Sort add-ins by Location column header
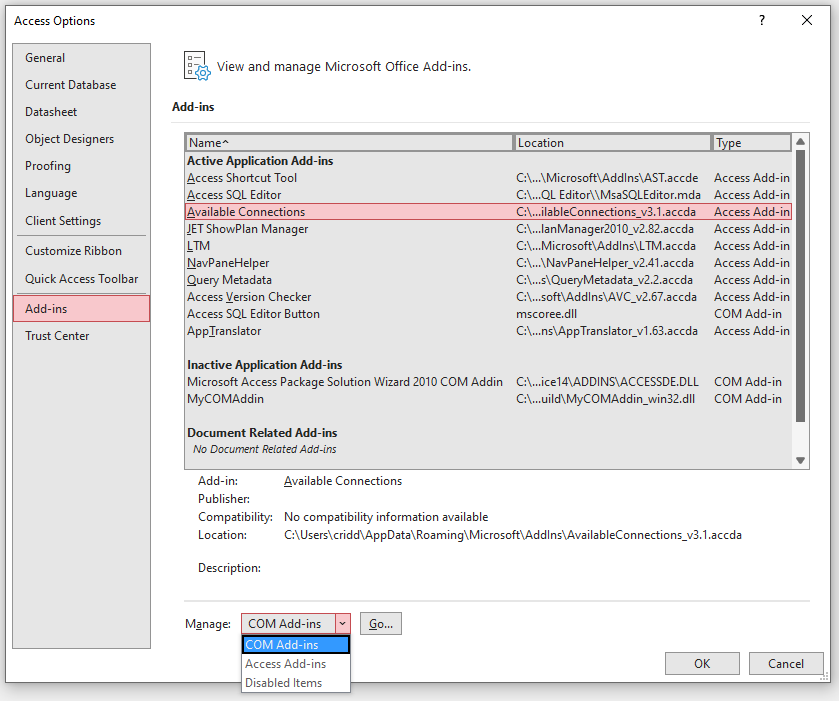The width and height of the screenshot is (839, 701). [x=612, y=143]
